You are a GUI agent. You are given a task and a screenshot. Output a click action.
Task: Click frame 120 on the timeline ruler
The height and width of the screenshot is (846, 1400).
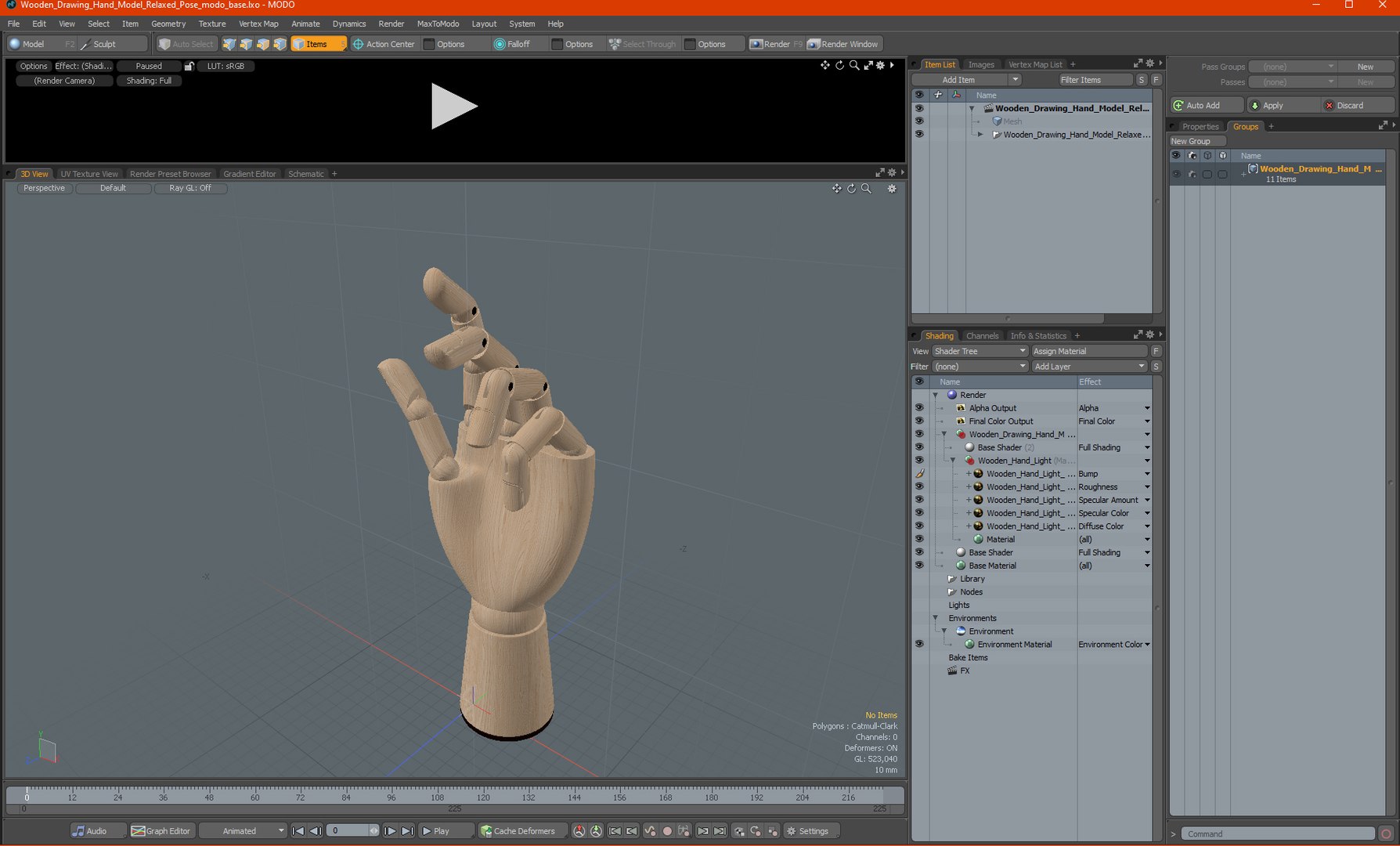point(483,796)
